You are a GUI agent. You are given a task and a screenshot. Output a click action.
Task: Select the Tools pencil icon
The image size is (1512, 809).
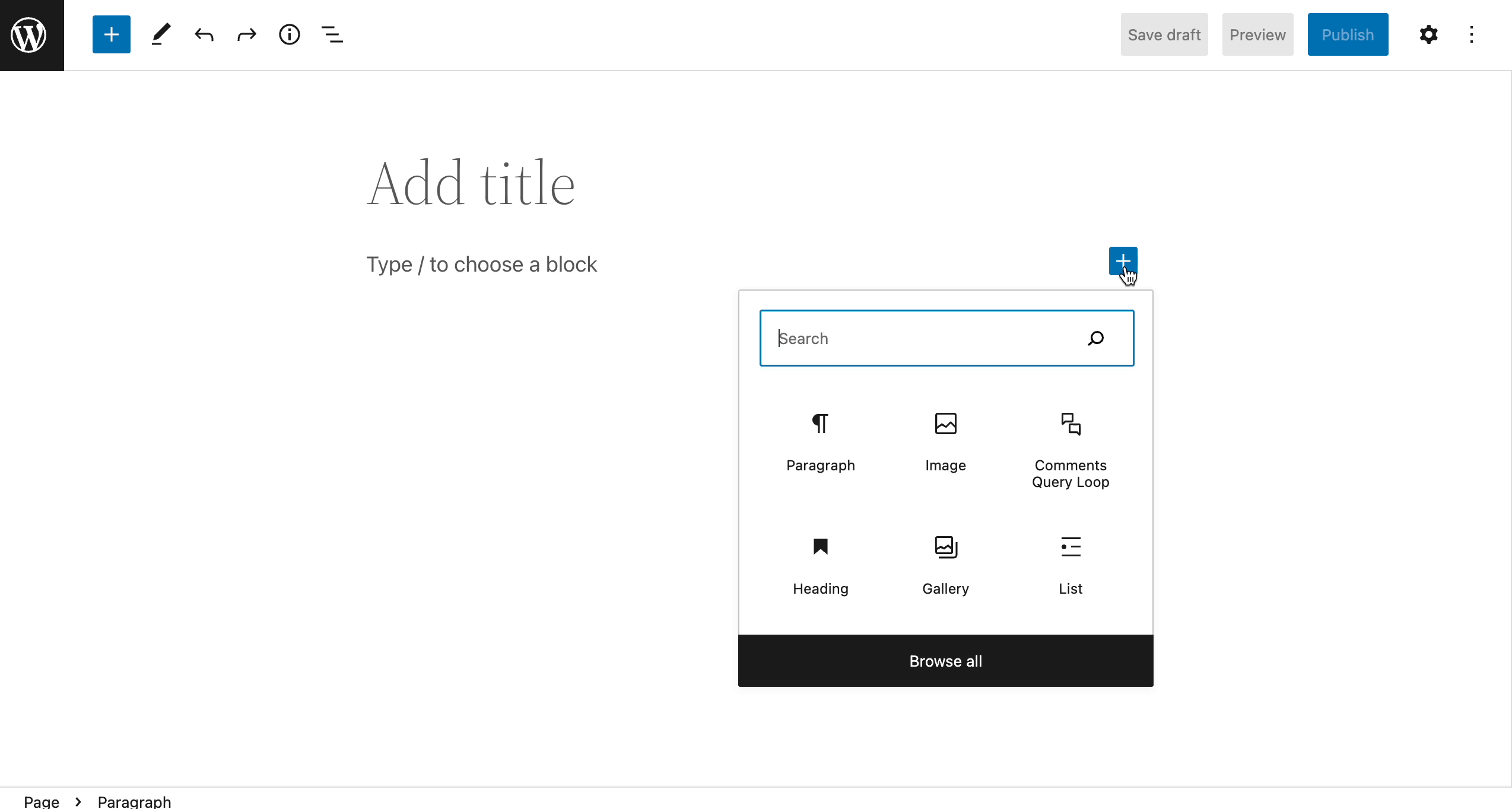point(161,34)
